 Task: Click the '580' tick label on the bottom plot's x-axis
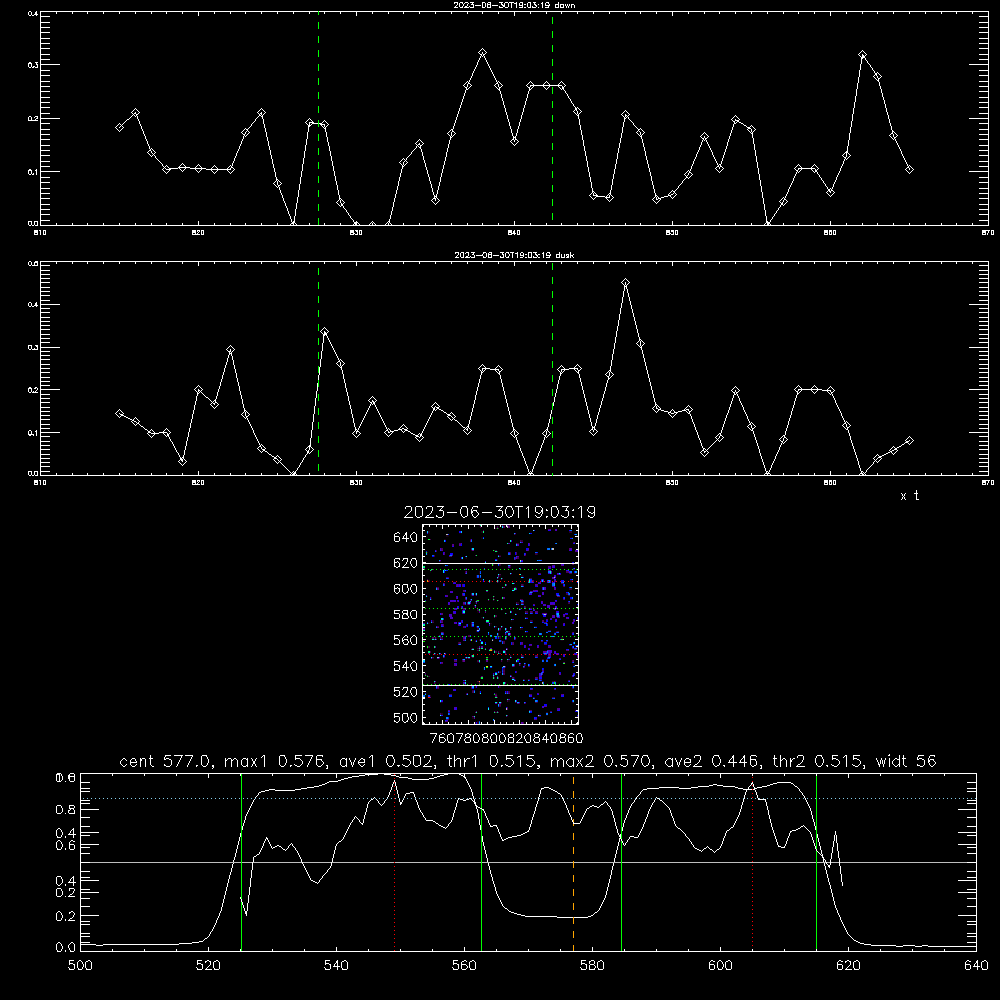point(592,966)
